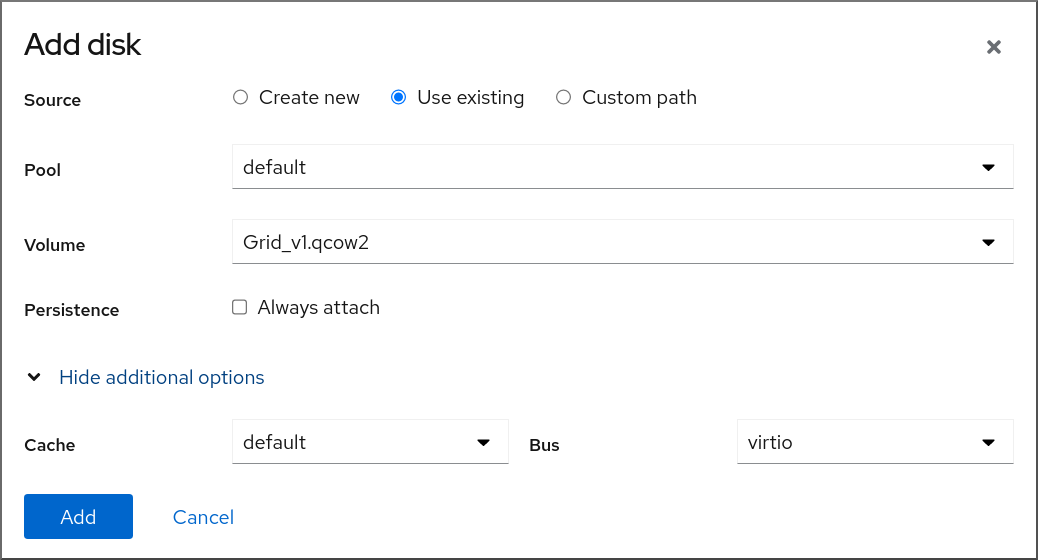1038x560 pixels.
Task: Open the Volume selector showing Grid_v1.qcow2
Action: 600,242
